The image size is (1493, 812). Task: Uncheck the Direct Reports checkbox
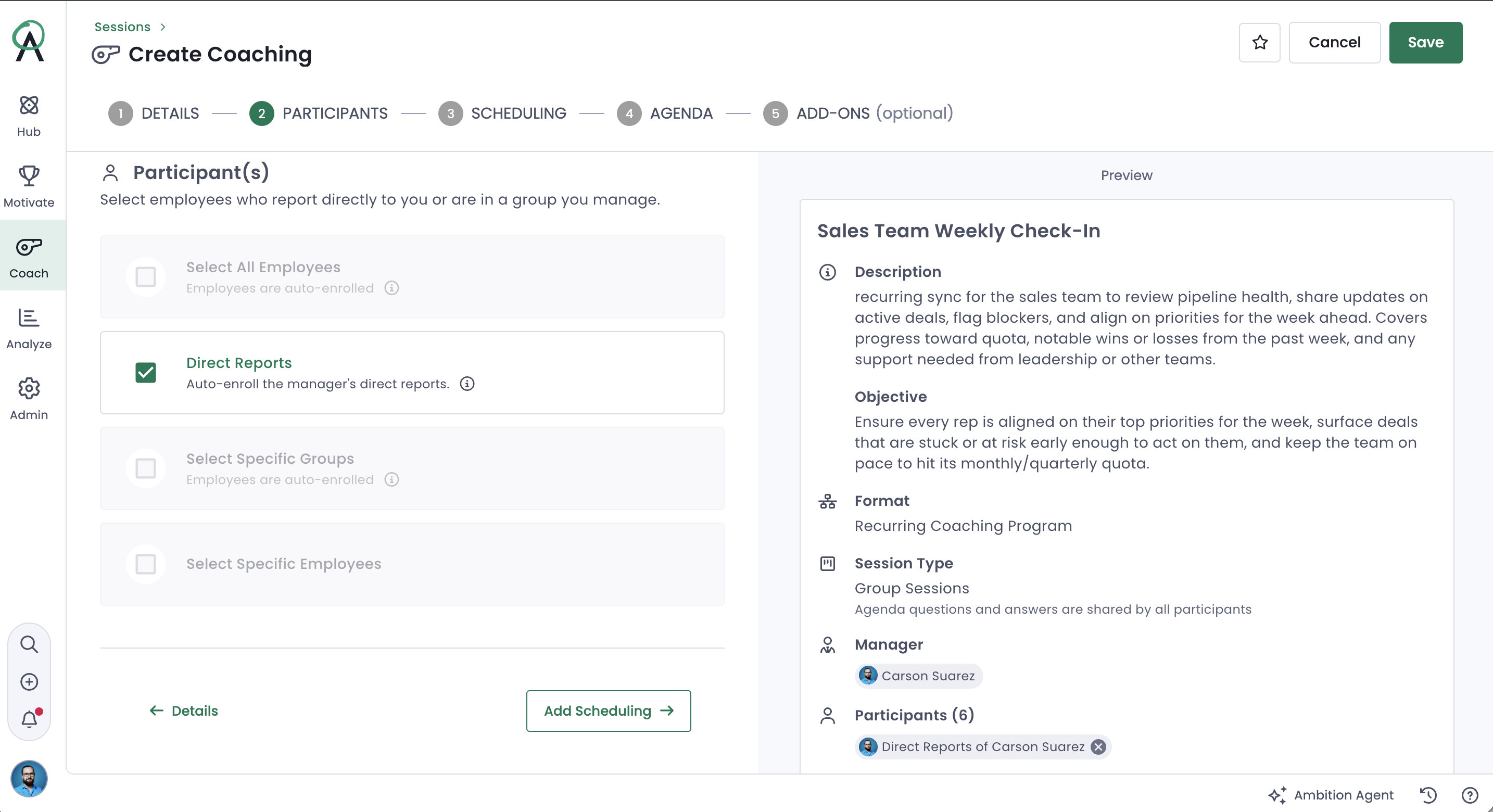coord(145,373)
